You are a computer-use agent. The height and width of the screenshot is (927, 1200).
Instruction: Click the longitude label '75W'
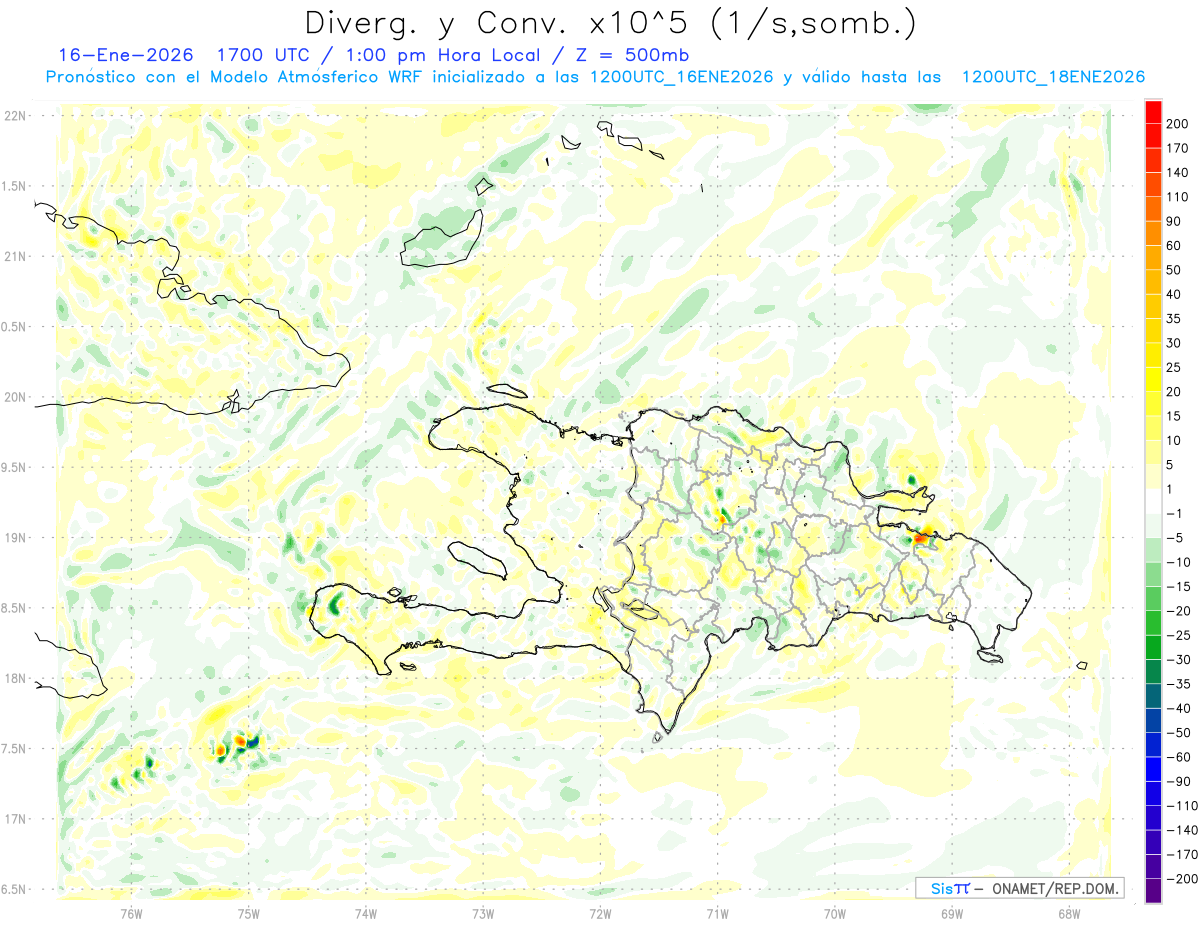tap(249, 913)
